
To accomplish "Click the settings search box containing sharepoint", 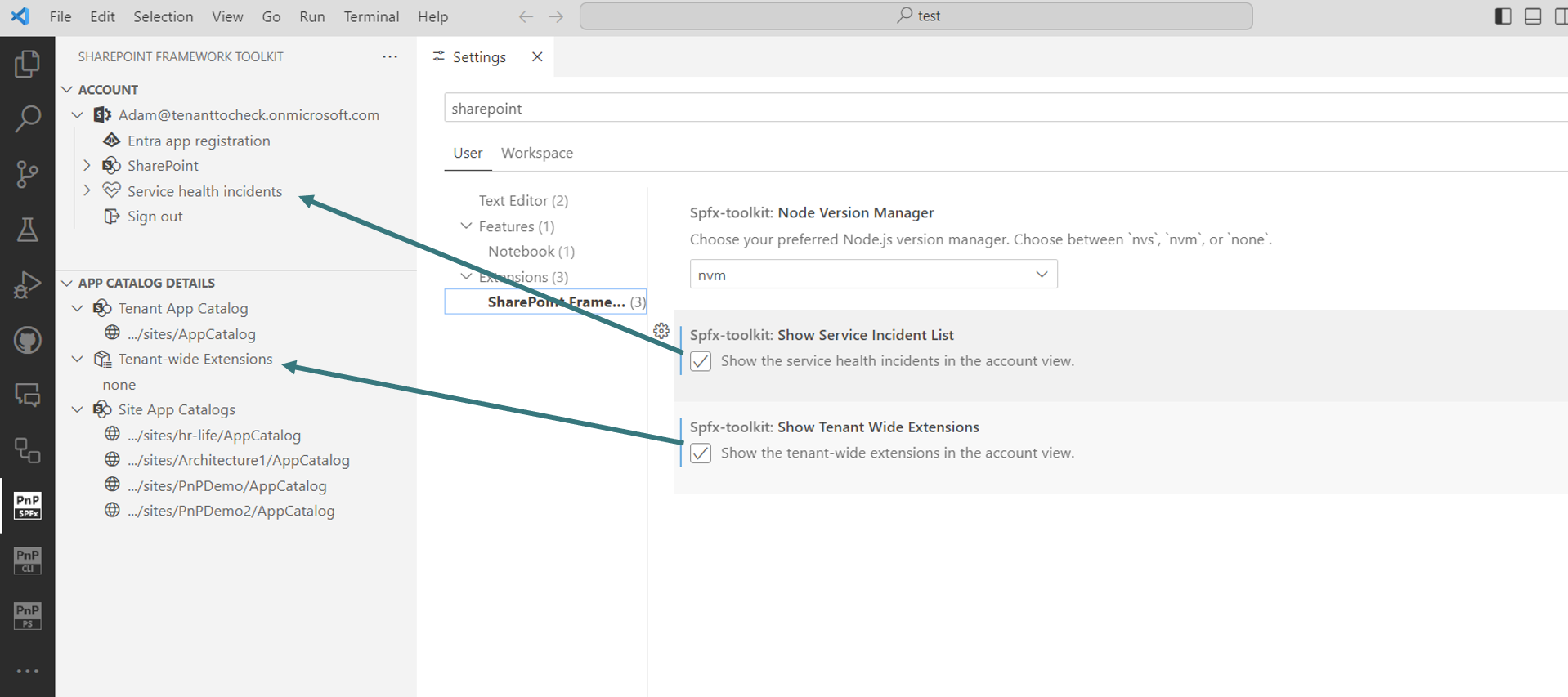I will (1006, 108).
